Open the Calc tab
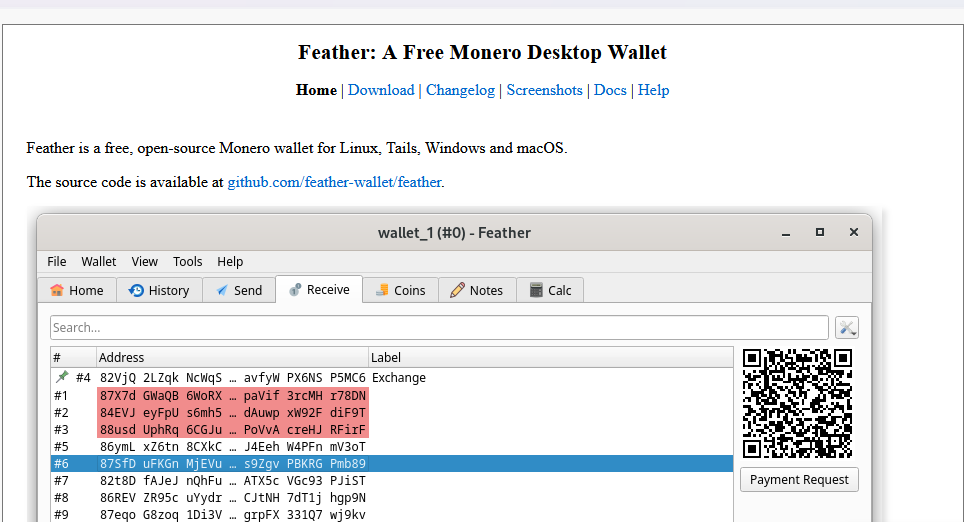Viewport: 964px width, 522px height. click(x=550, y=290)
